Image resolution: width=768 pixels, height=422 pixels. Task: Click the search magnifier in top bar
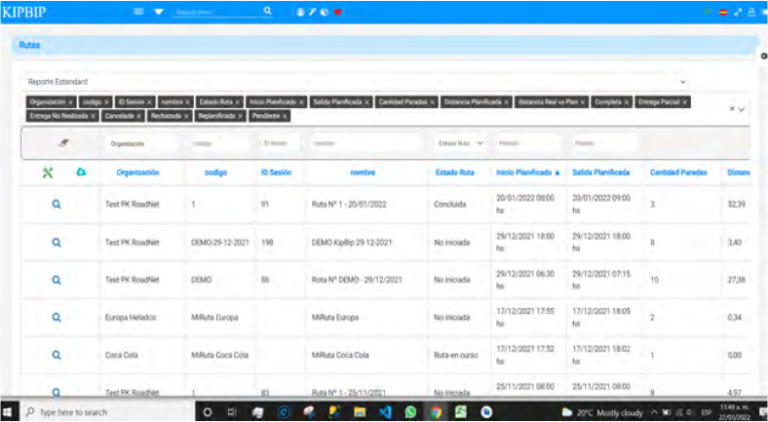tap(267, 11)
